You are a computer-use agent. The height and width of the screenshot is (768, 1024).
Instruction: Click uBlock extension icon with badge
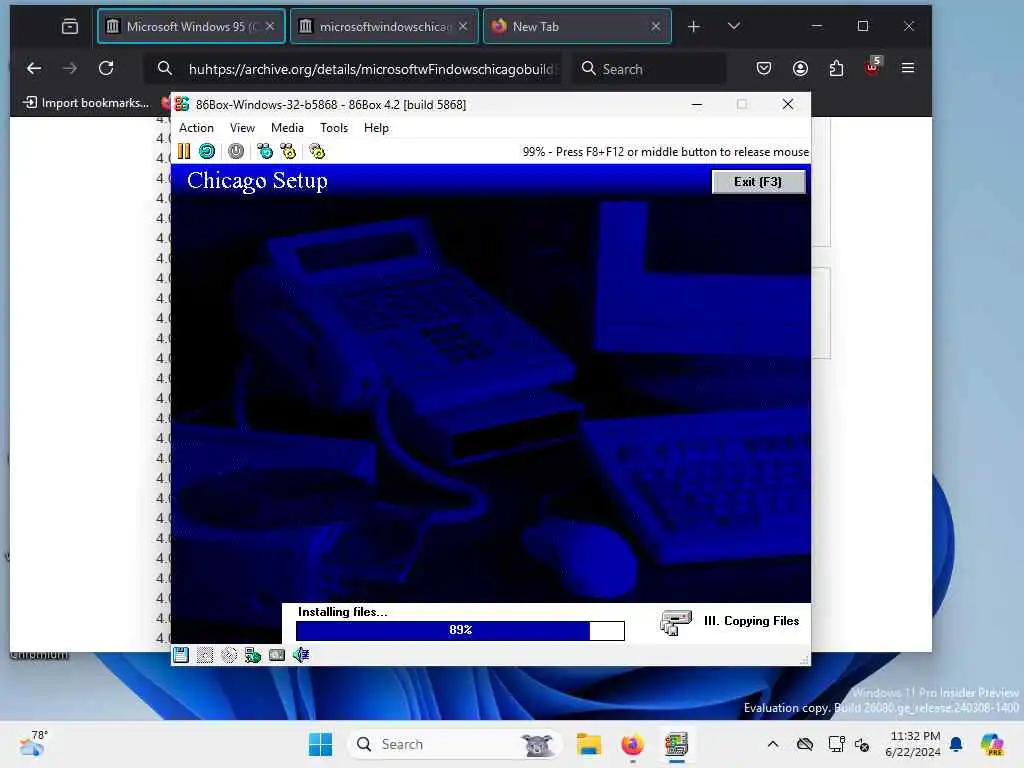click(872, 67)
